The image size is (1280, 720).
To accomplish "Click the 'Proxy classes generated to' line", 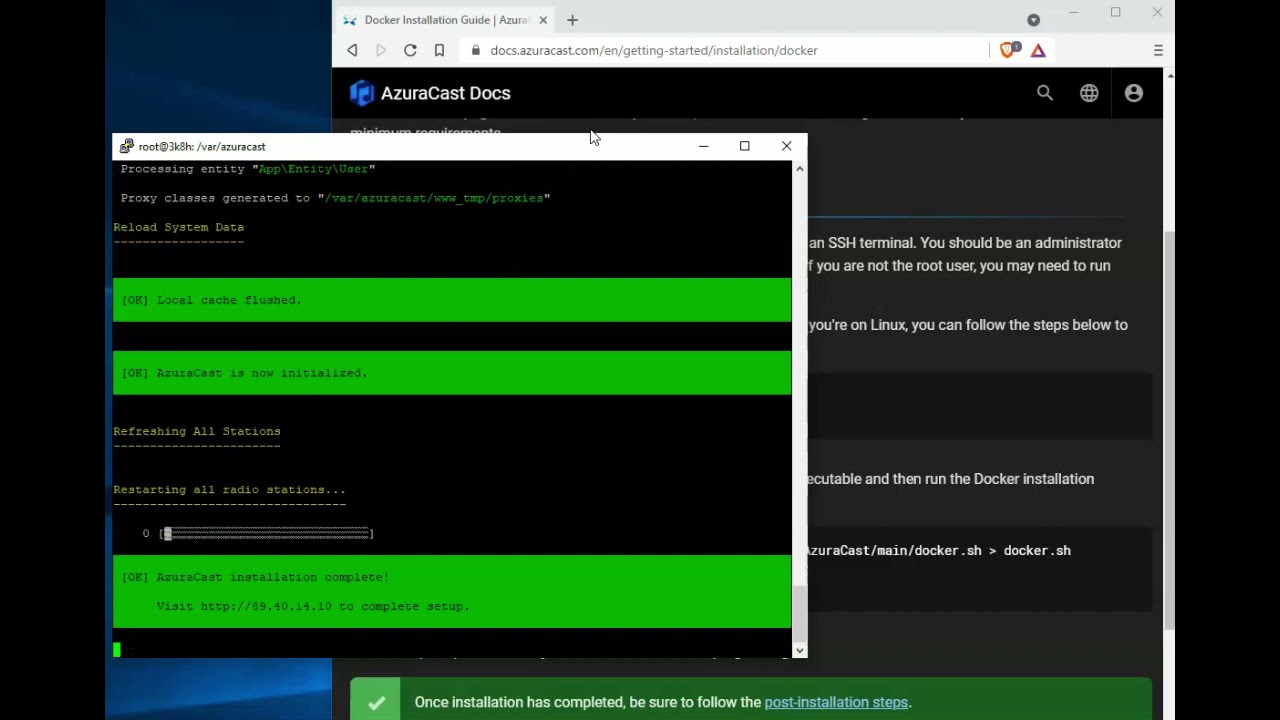I will (x=335, y=198).
